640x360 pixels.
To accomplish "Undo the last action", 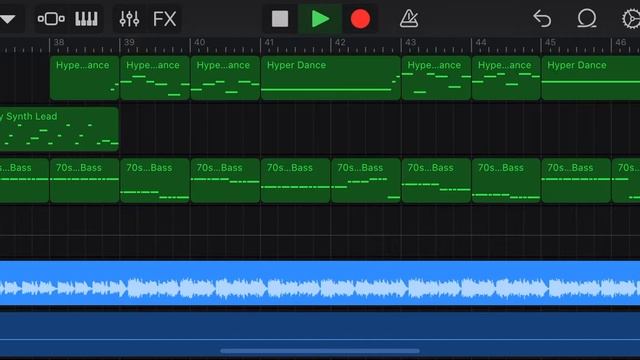I will click(542, 19).
